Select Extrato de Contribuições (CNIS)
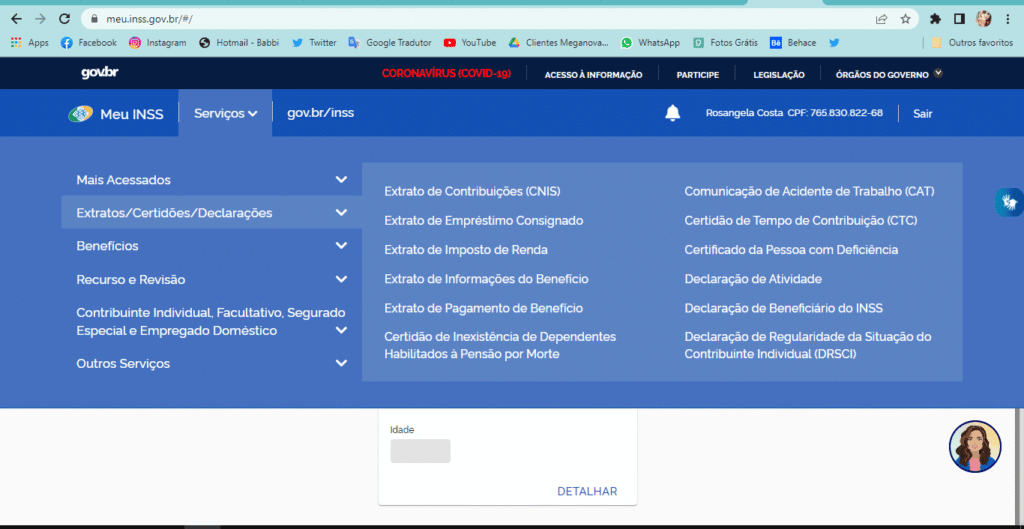 point(472,192)
